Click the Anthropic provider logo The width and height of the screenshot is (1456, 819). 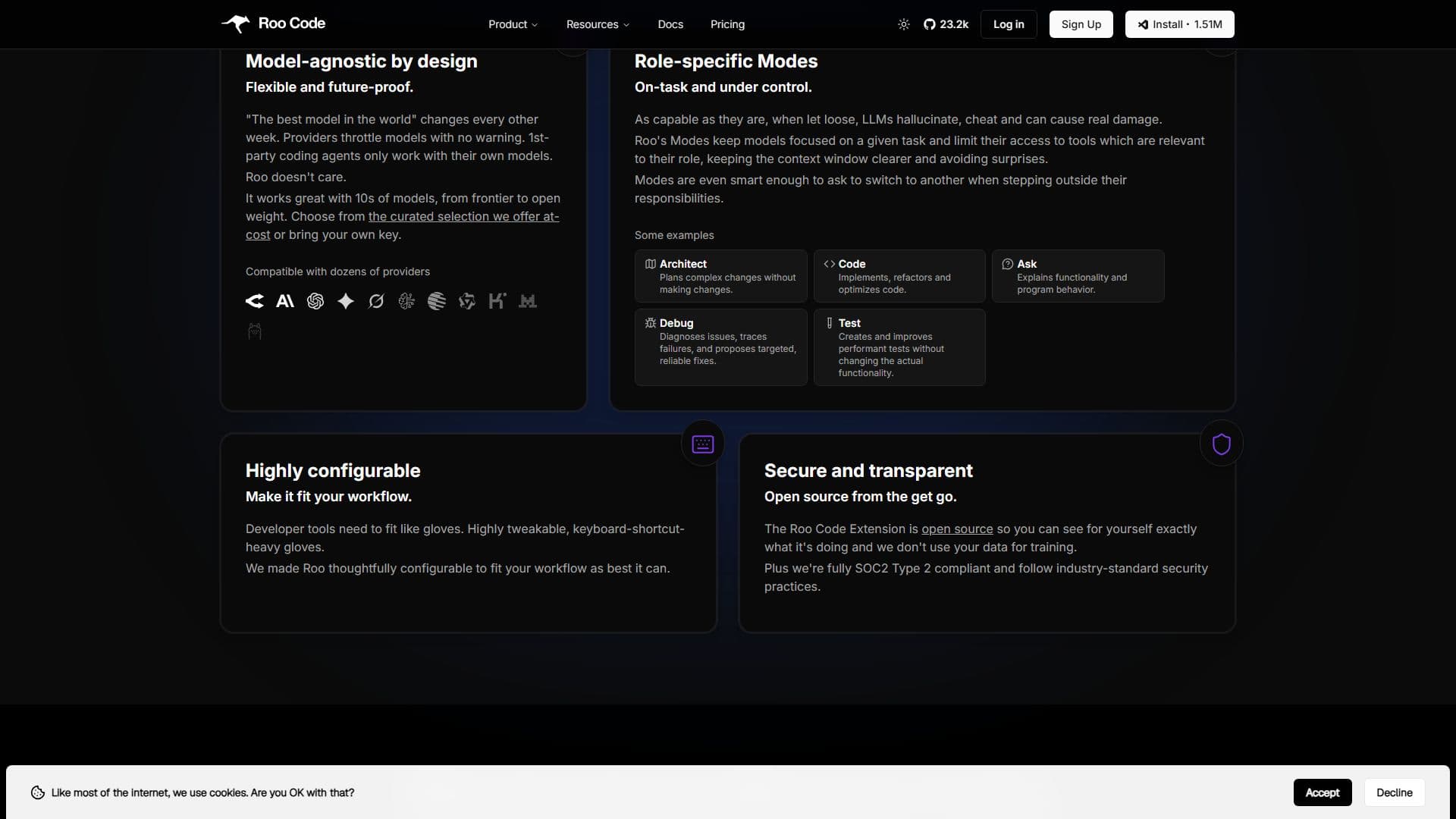click(285, 301)
